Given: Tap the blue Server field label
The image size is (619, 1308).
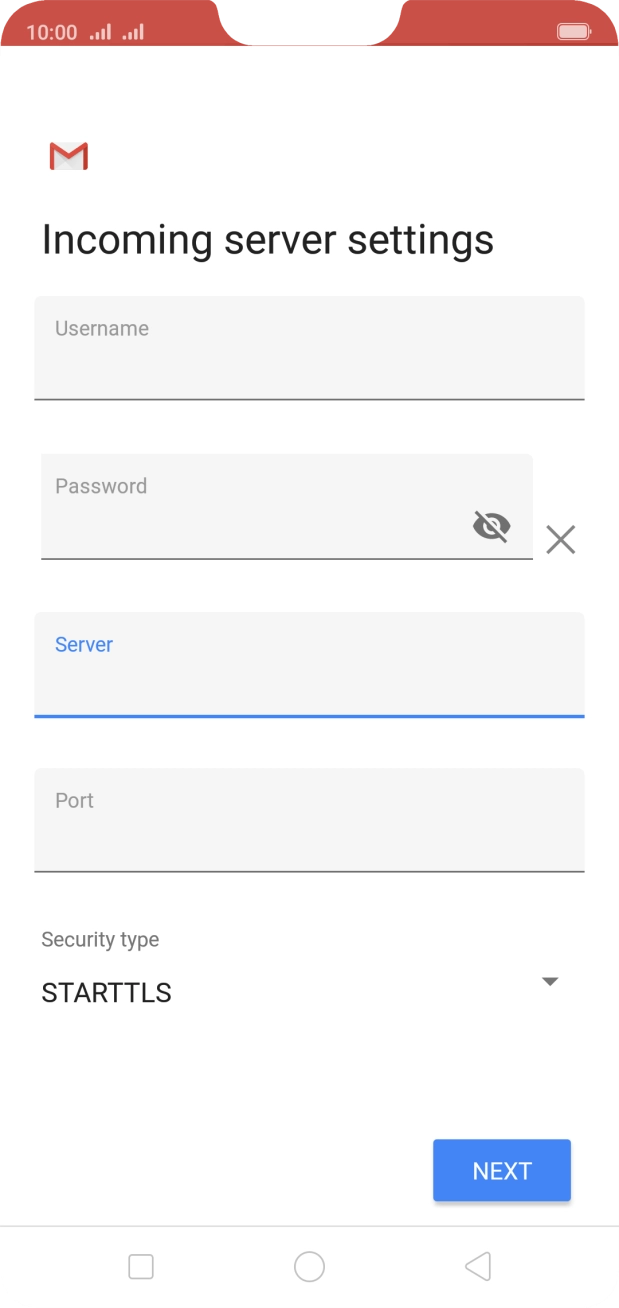Looking at the screenshot, I should 84,644.
